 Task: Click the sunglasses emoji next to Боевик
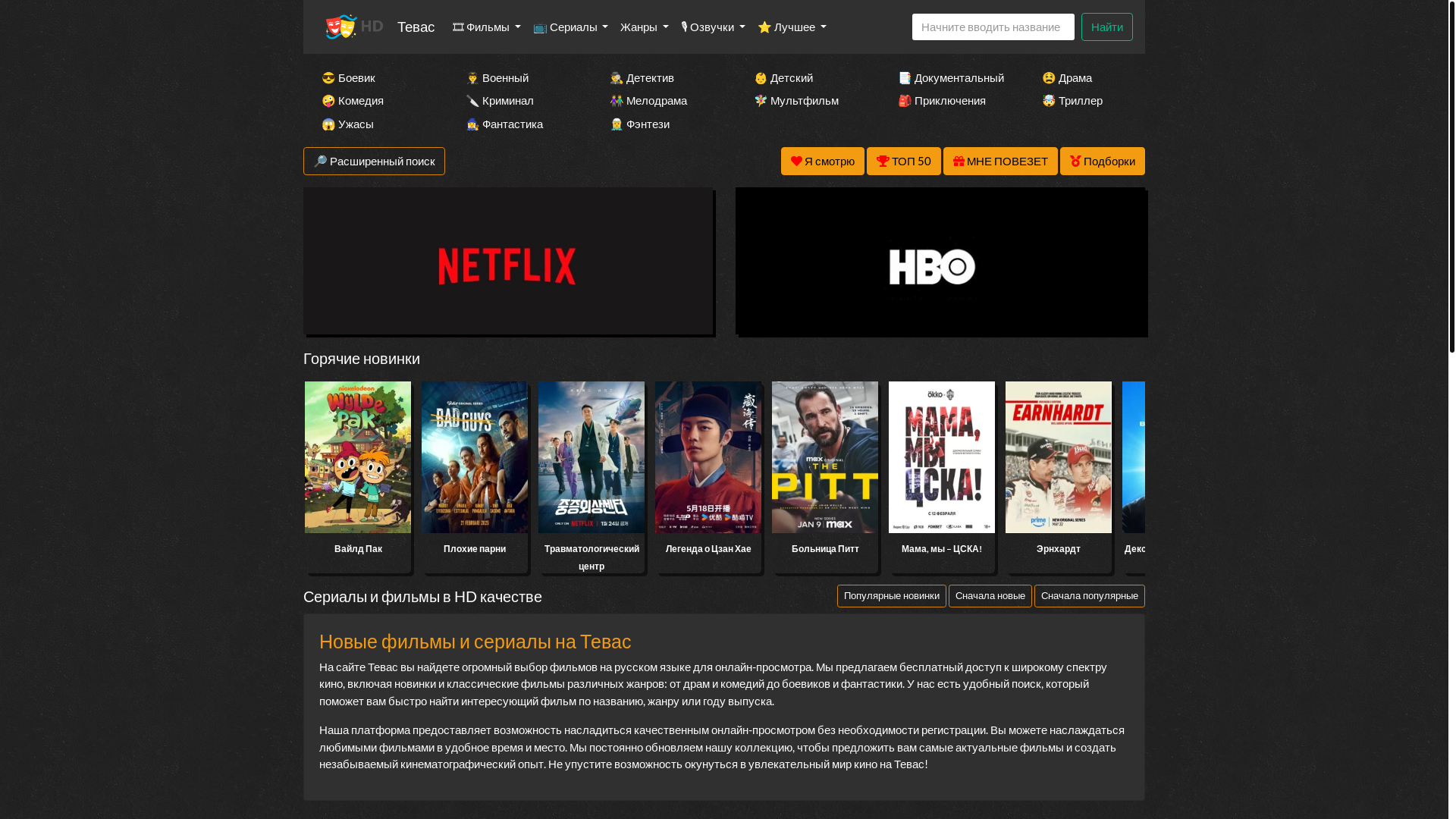click(328, 78)
